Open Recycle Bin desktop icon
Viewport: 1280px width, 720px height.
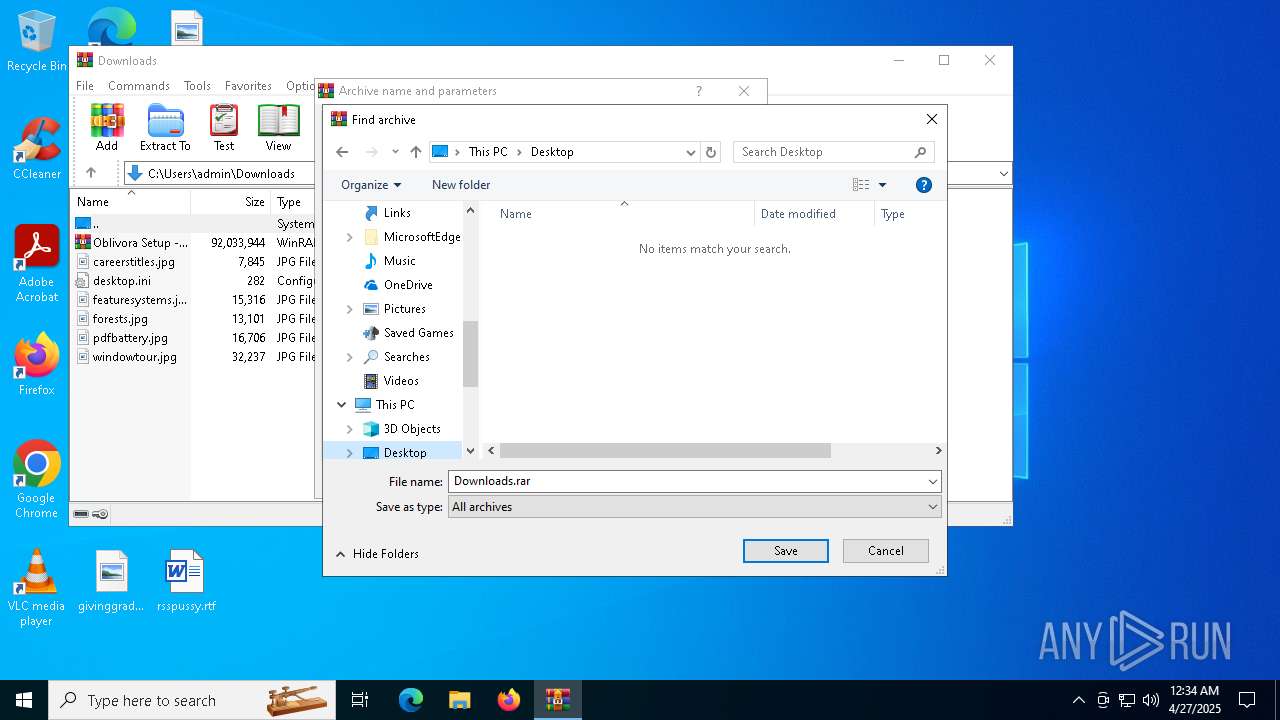click(36, 42)
